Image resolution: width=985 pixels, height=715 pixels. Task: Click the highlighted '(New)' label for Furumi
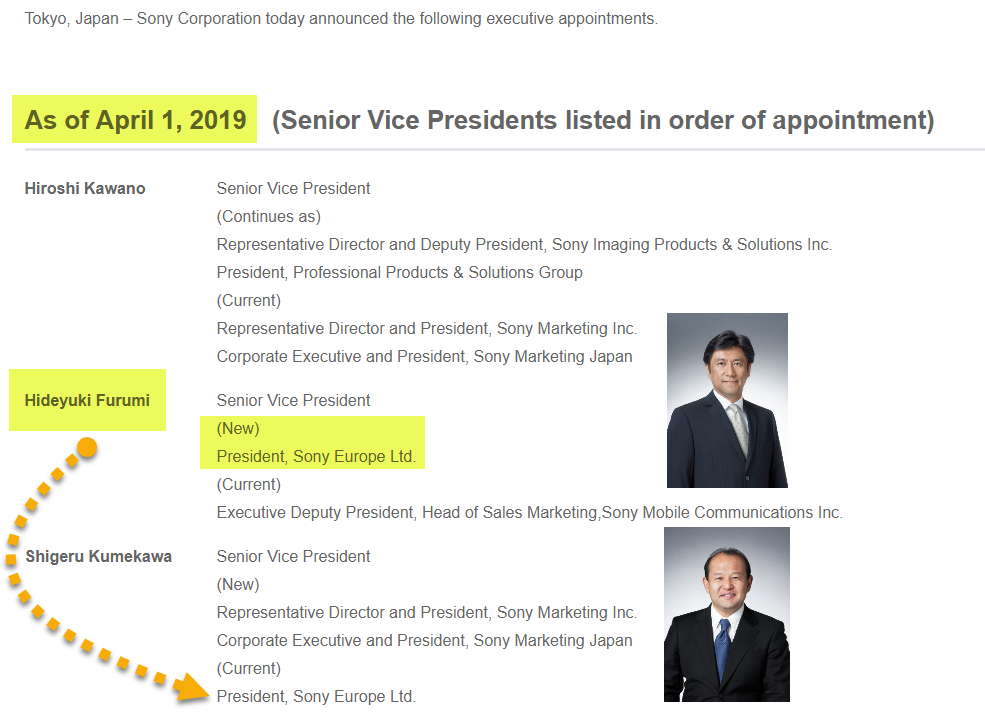tap(238, 428)
